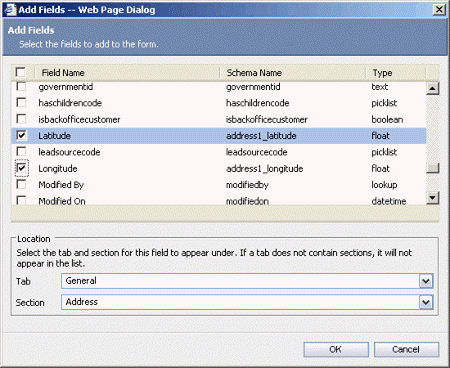
Task: Click the picklist type in leadsourcecode row
Action: (x=384, y=152)
